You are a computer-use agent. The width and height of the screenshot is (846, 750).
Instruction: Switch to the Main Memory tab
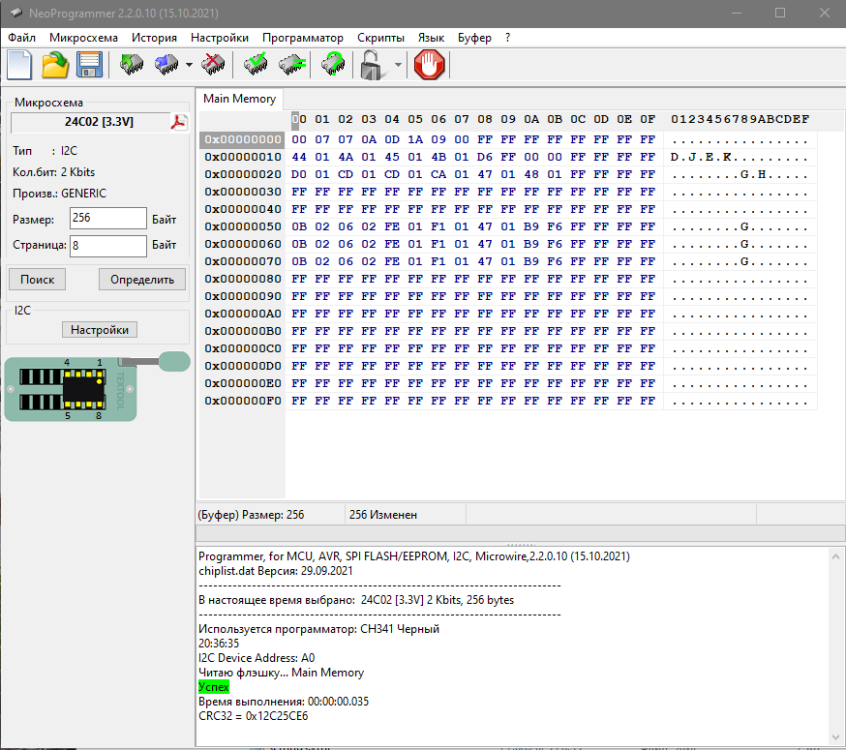click(239, 98)
